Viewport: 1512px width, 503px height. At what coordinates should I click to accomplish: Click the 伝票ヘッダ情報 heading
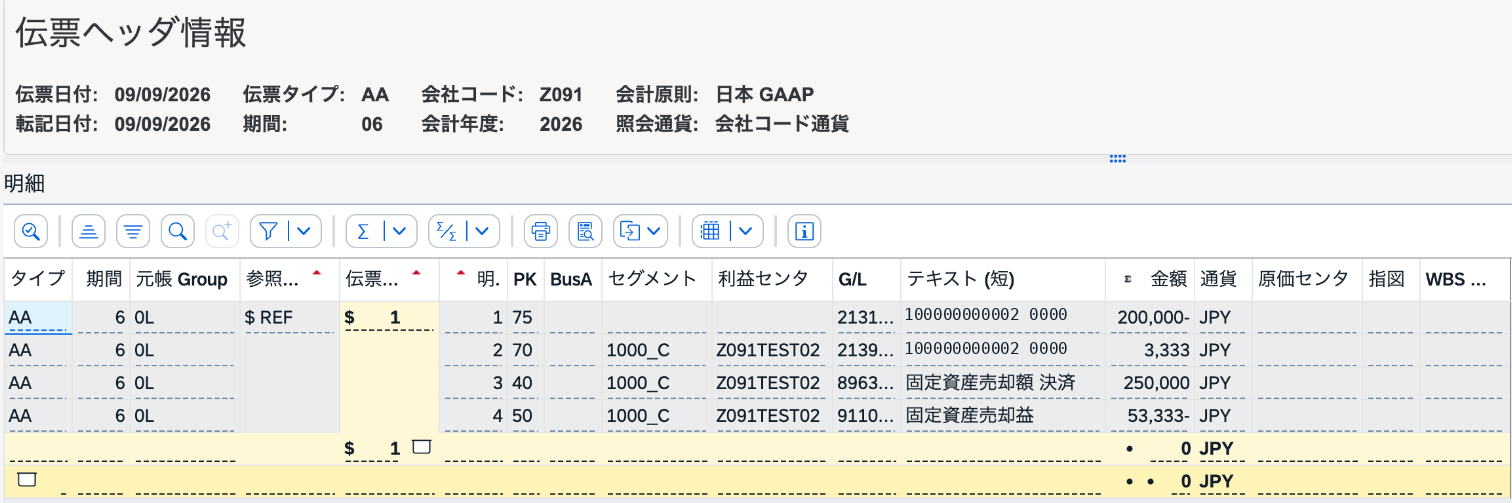[x=131, y=33]
